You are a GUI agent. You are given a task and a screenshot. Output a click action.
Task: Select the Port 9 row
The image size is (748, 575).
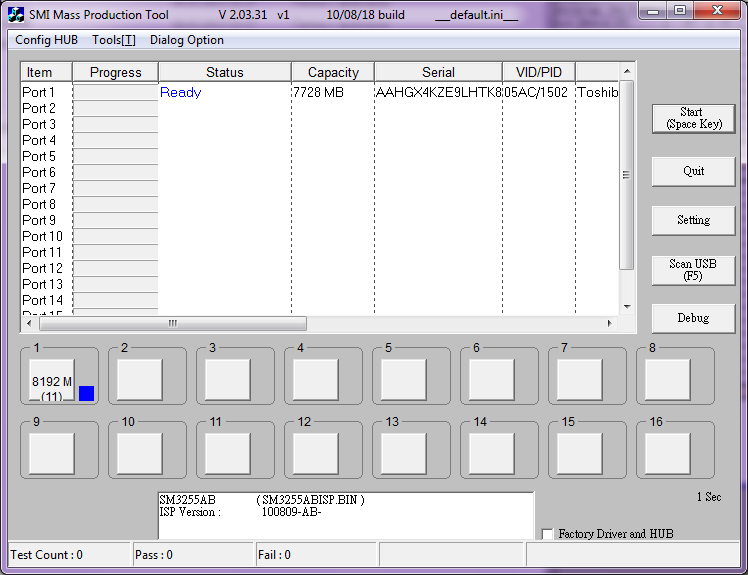[x=320, y=220]
